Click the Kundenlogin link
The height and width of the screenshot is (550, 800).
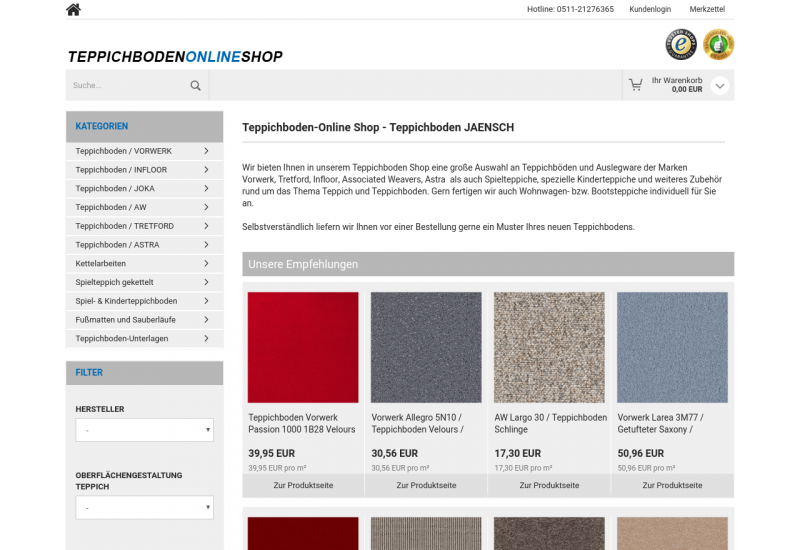[650, 9]
